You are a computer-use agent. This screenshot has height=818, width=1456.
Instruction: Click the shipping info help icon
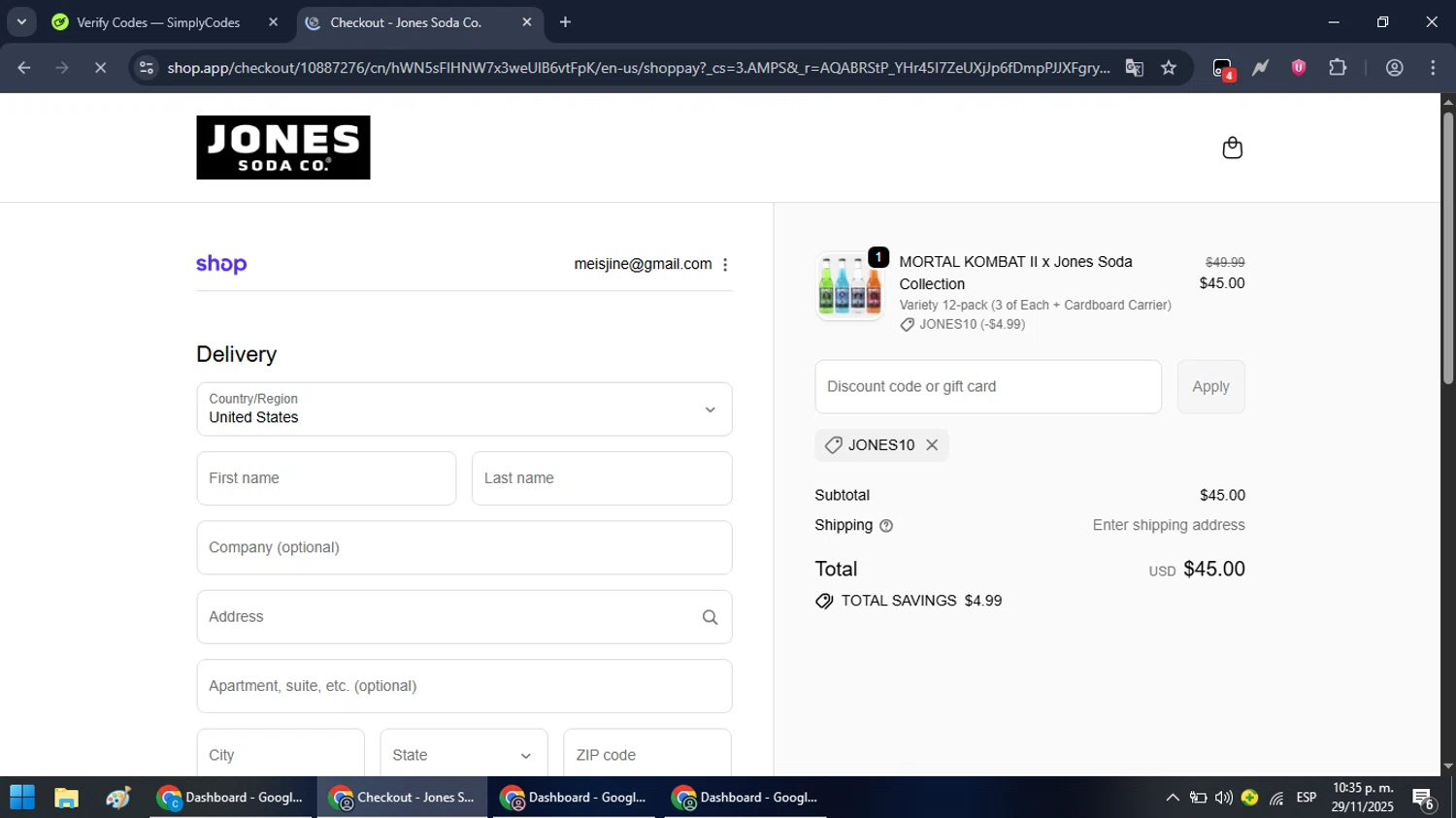point(886,526)
